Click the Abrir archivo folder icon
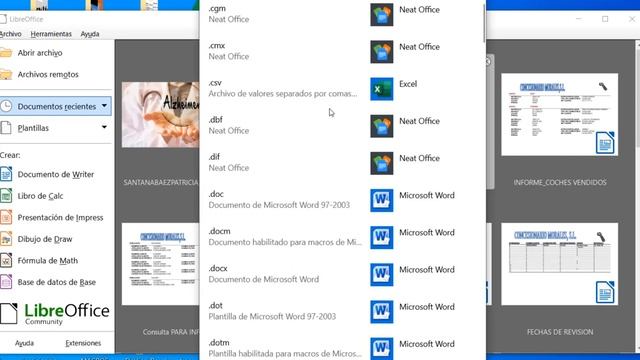The image size is (640, 360). pyautogui.click(x=6, y=53)
